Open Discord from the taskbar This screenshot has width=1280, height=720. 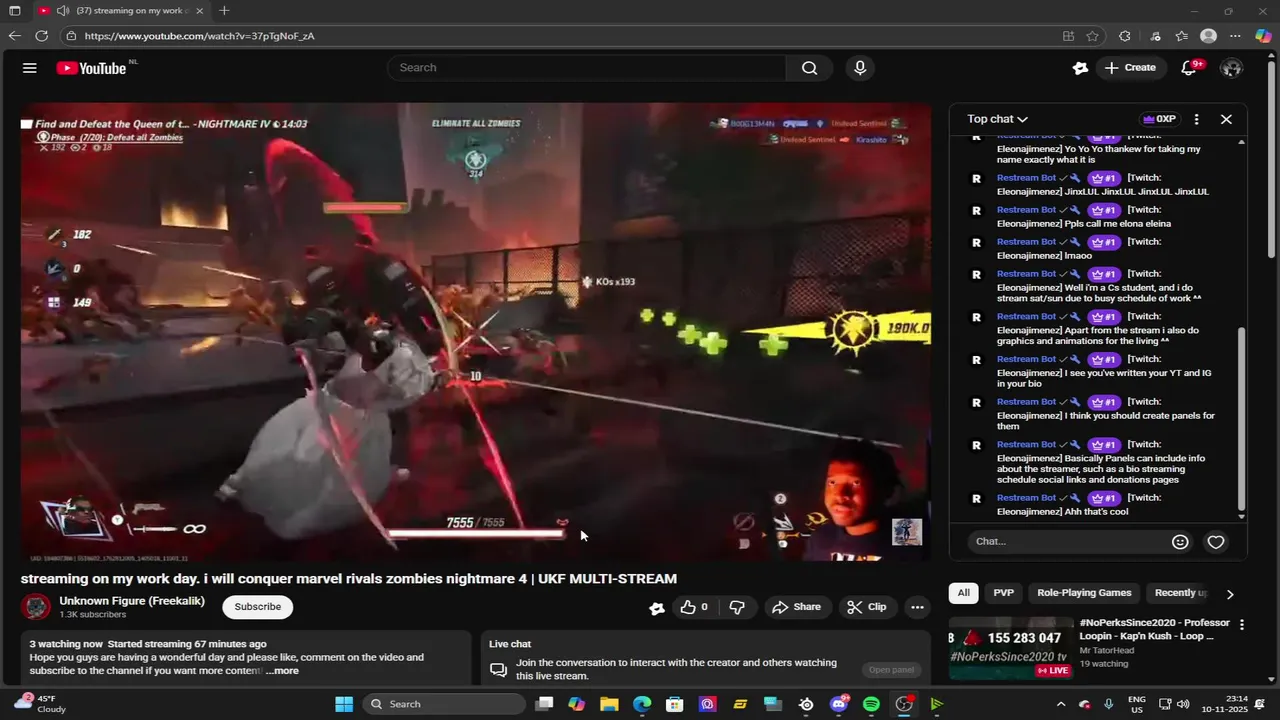[838, 704]
